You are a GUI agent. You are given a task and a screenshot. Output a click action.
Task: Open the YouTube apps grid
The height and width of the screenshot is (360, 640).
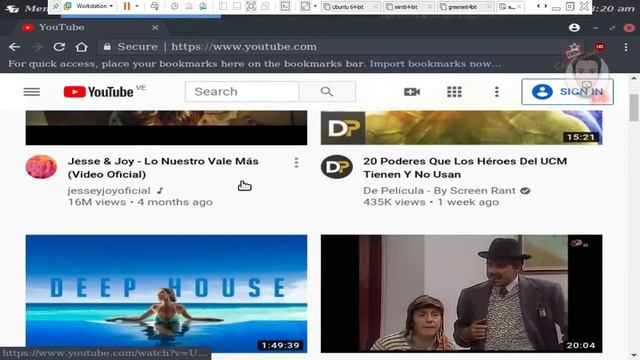pos(454,92)
